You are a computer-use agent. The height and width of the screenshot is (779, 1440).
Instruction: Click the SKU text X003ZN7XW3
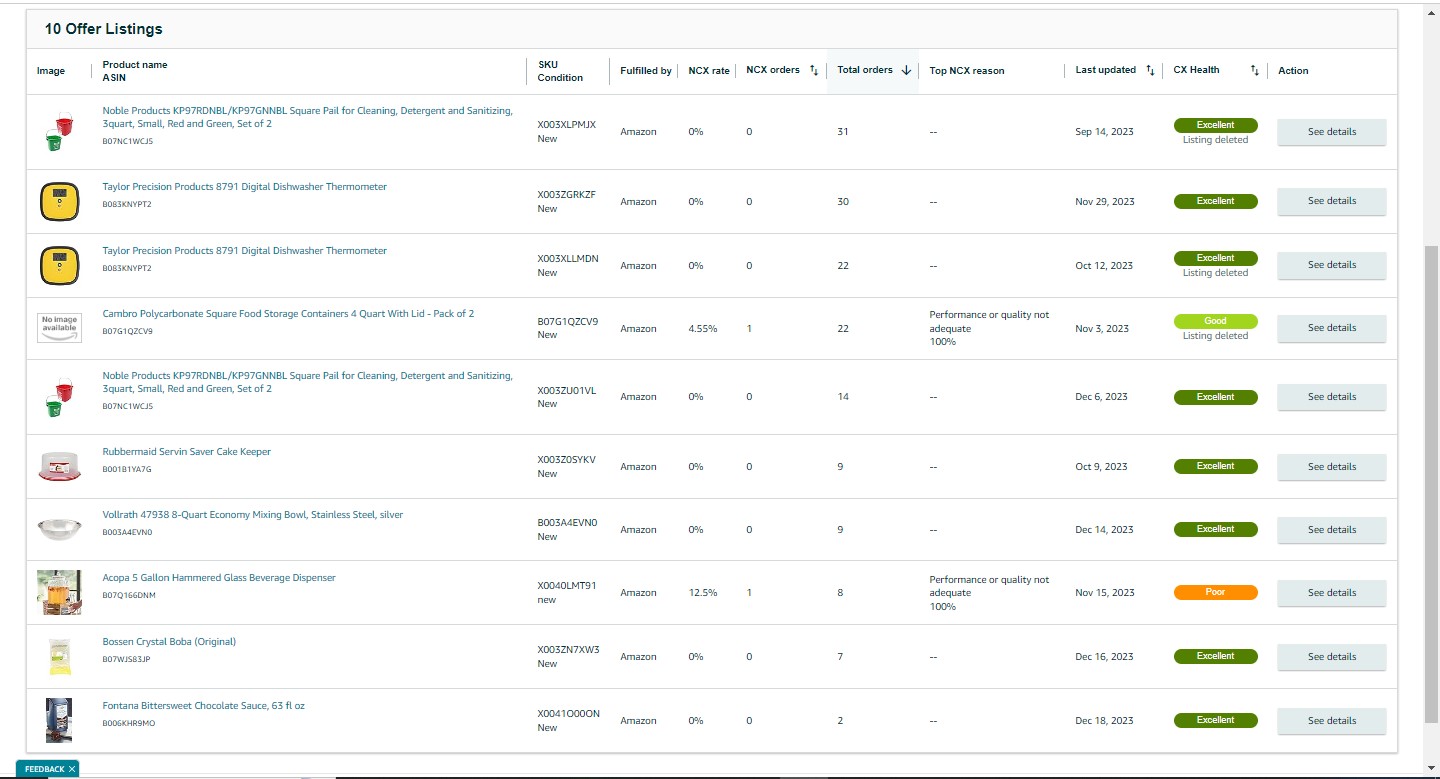click(x=568, y=650)
